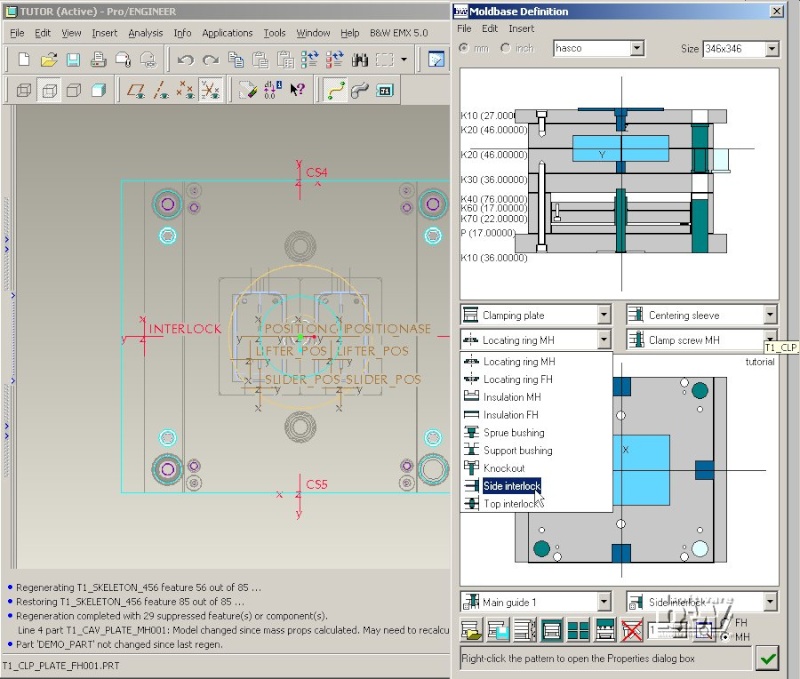The width and height of the screenshot is (800, 679).
Task: Click the dimension tolerance display icon
Action: [x=272, y=90]
